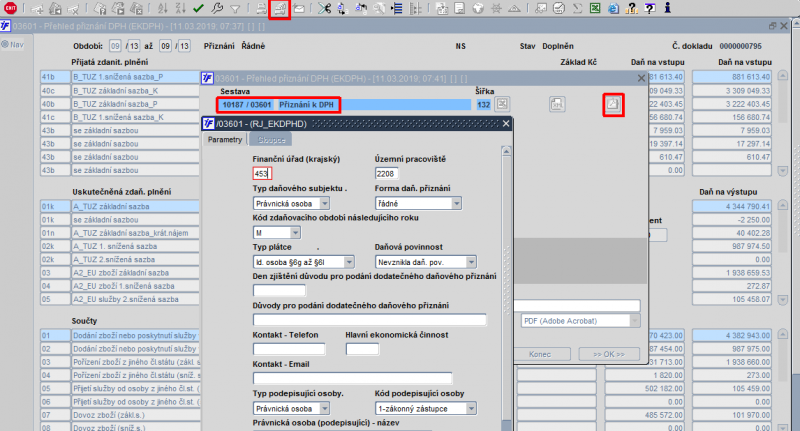Click the funnel filter icon
The height and width of the screenshot is (431, 800).
point(235,9)
